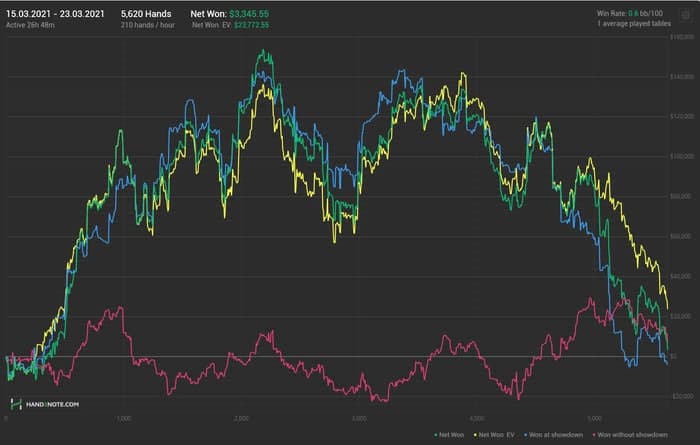This screenshot has height=445, width=700.
Task: Click the Net Won EV $23,772.55 value
Action: click(248, 23)
